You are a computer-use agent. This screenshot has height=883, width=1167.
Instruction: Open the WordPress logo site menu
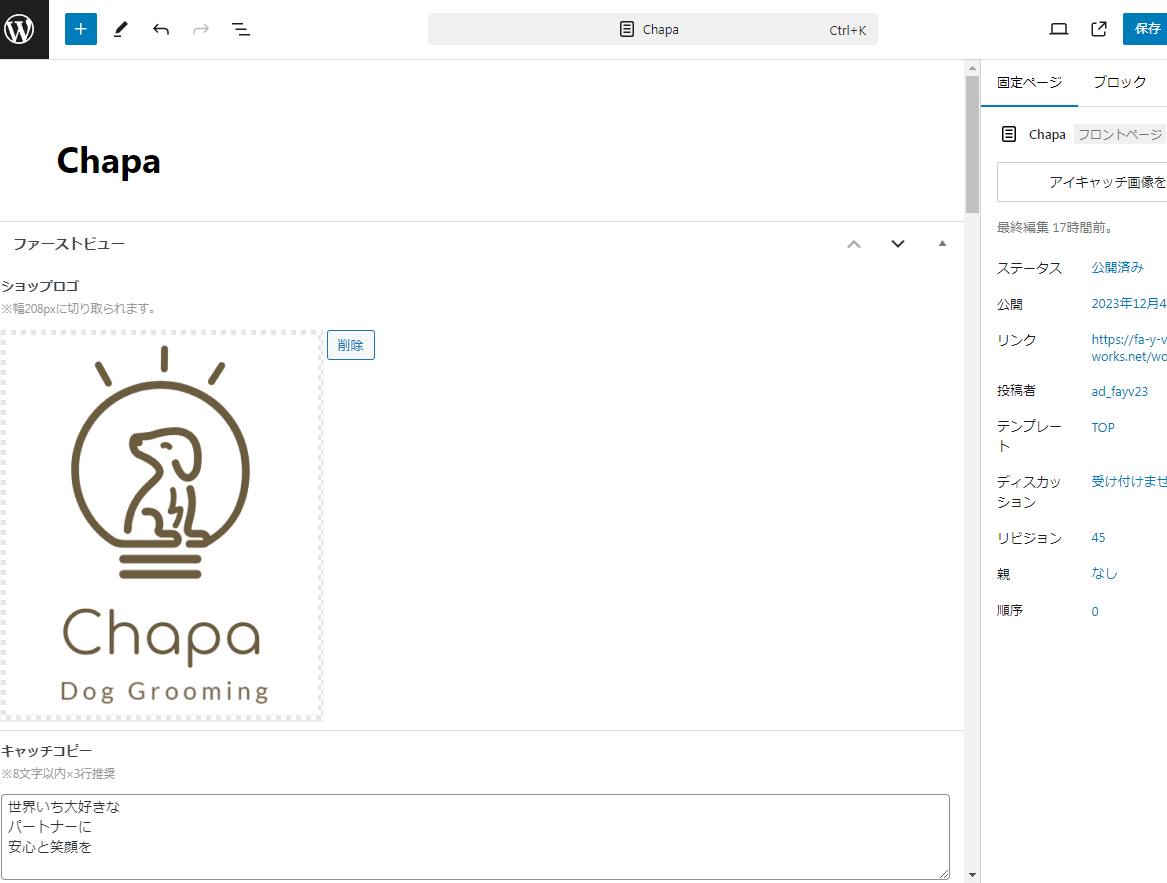(x=24, y=29)
